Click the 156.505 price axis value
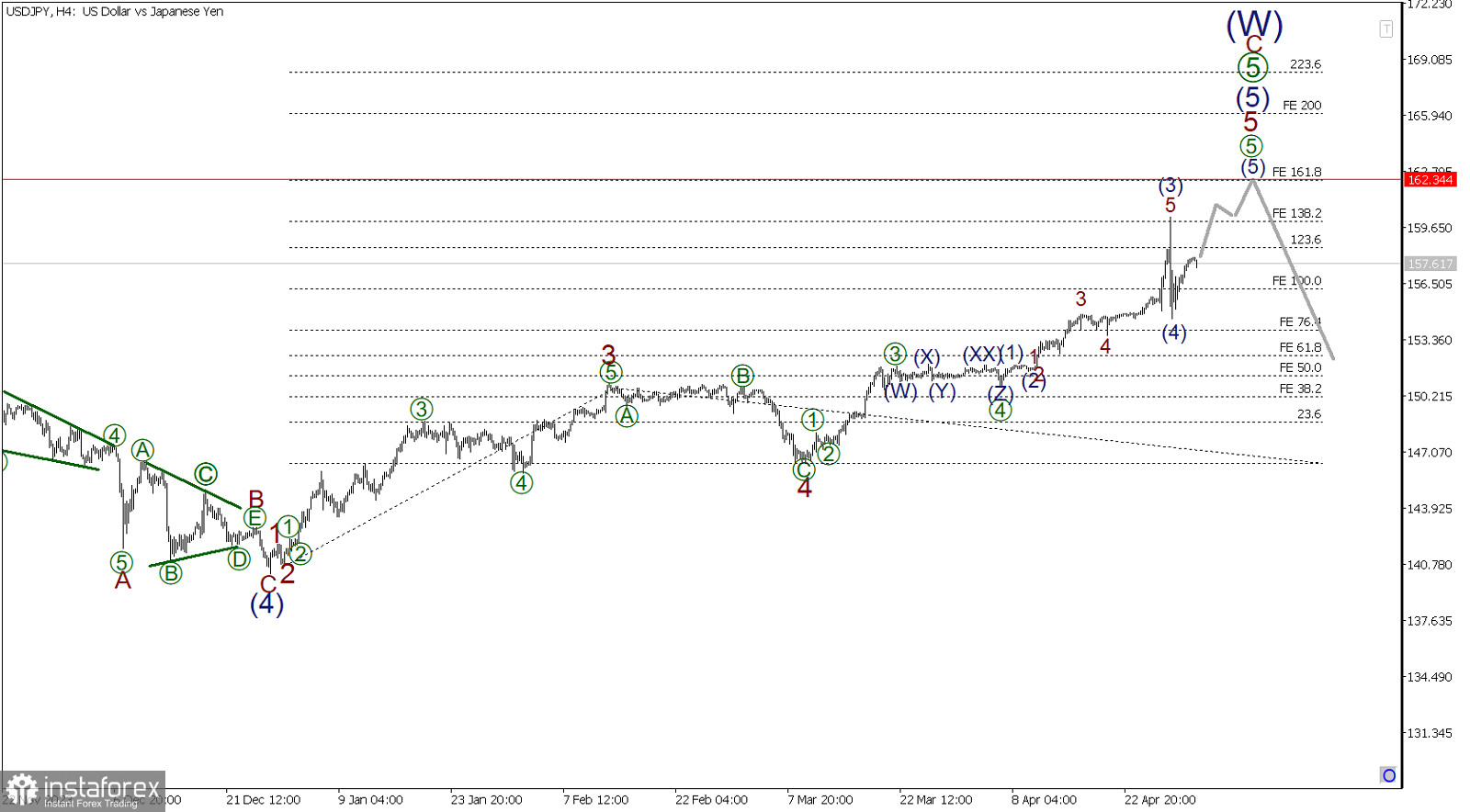This screenshot has height=812, width=1470. tap(1430, 284)
